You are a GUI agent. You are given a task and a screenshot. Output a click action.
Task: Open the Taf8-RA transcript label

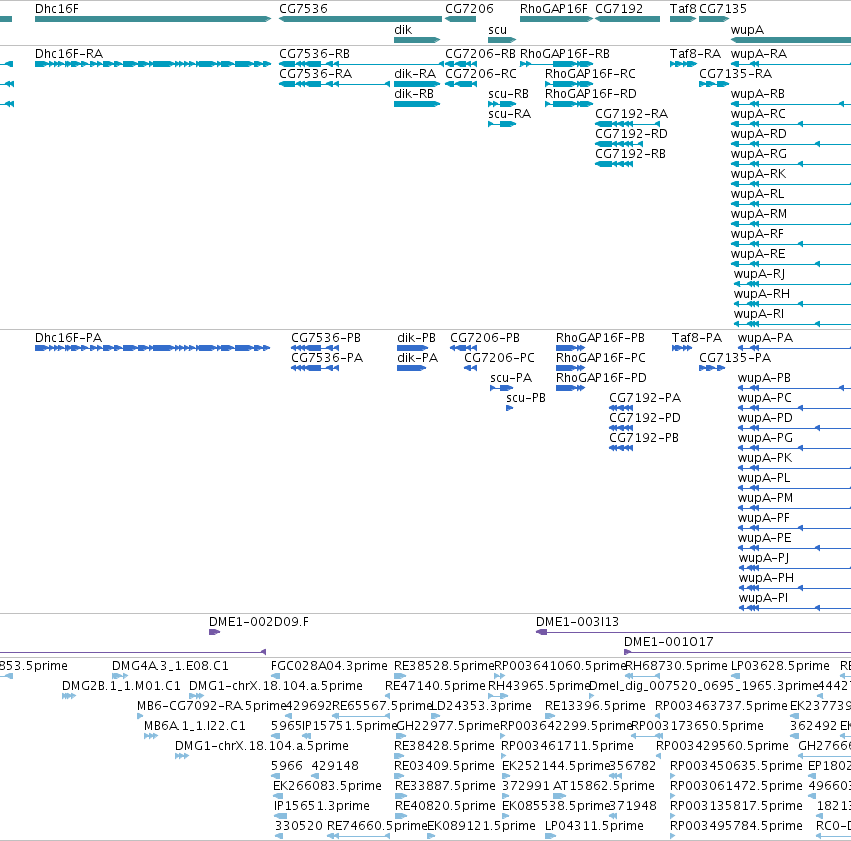coord(695,54)
